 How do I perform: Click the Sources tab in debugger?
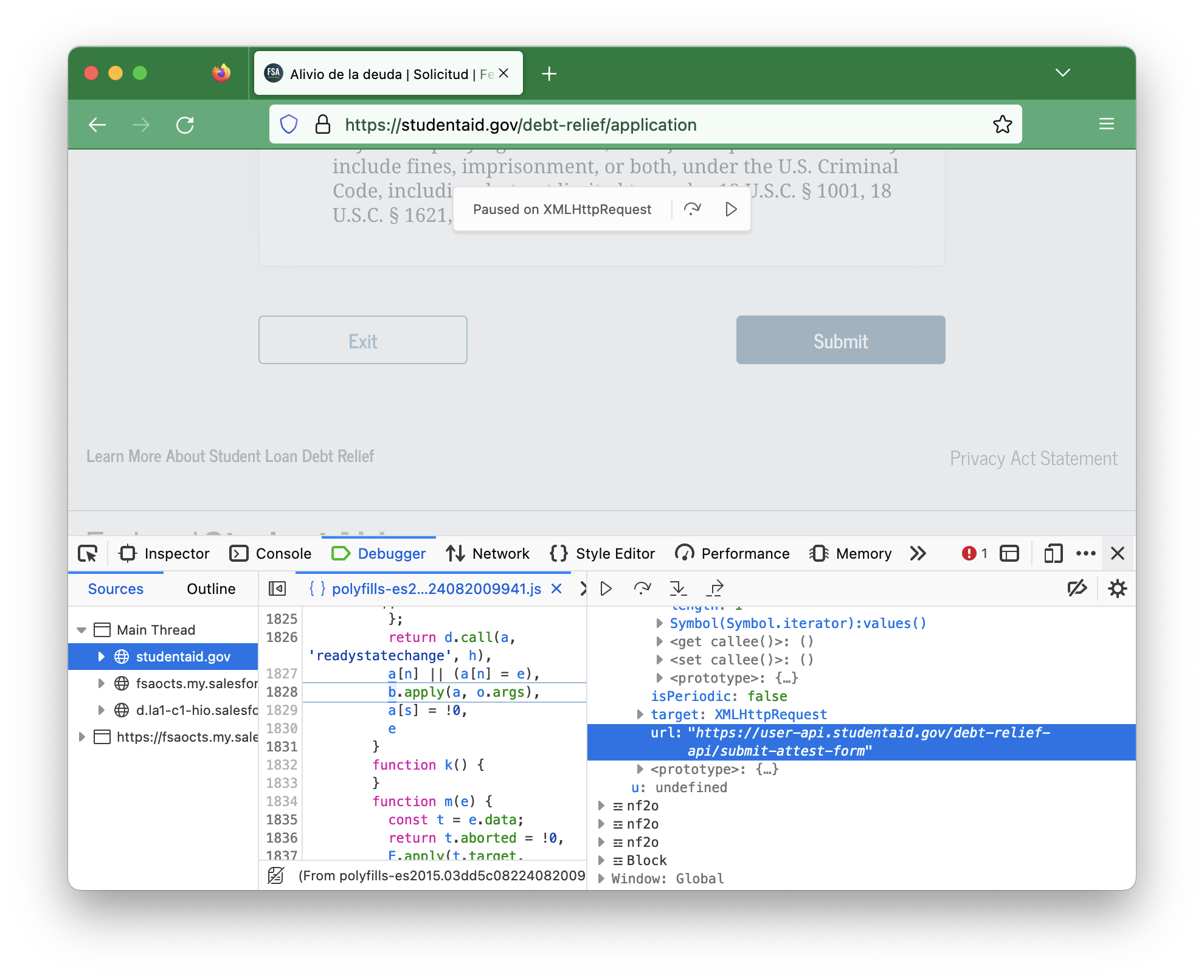(115, 588)
